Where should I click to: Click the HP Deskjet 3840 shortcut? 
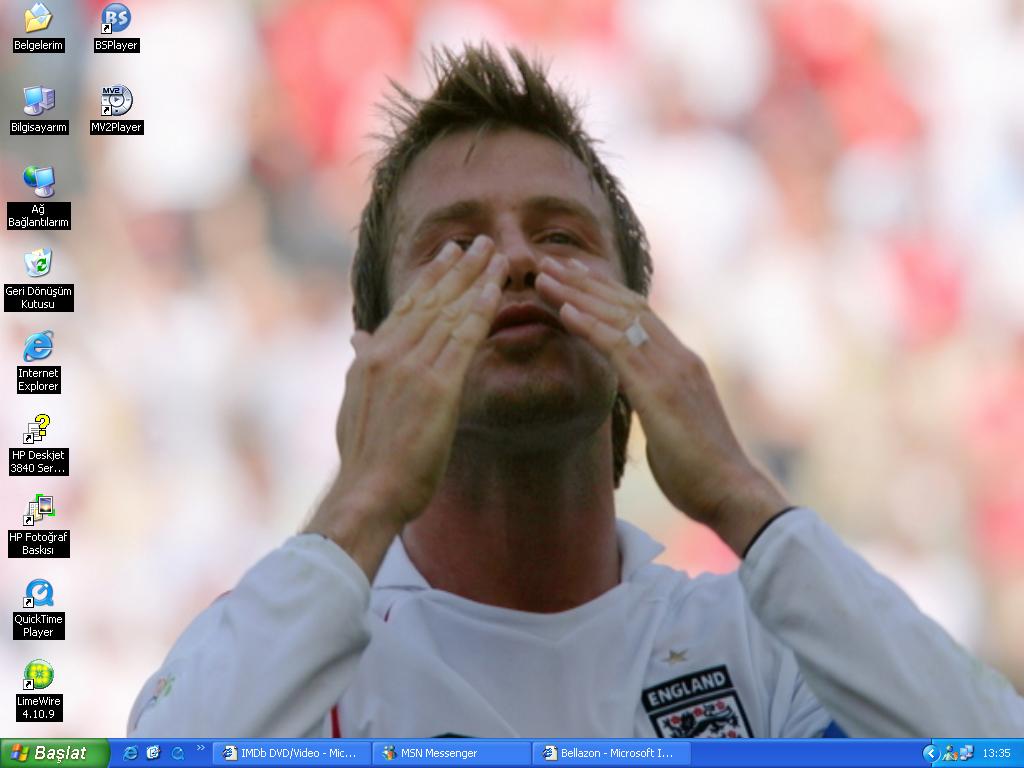coord(38,429)
